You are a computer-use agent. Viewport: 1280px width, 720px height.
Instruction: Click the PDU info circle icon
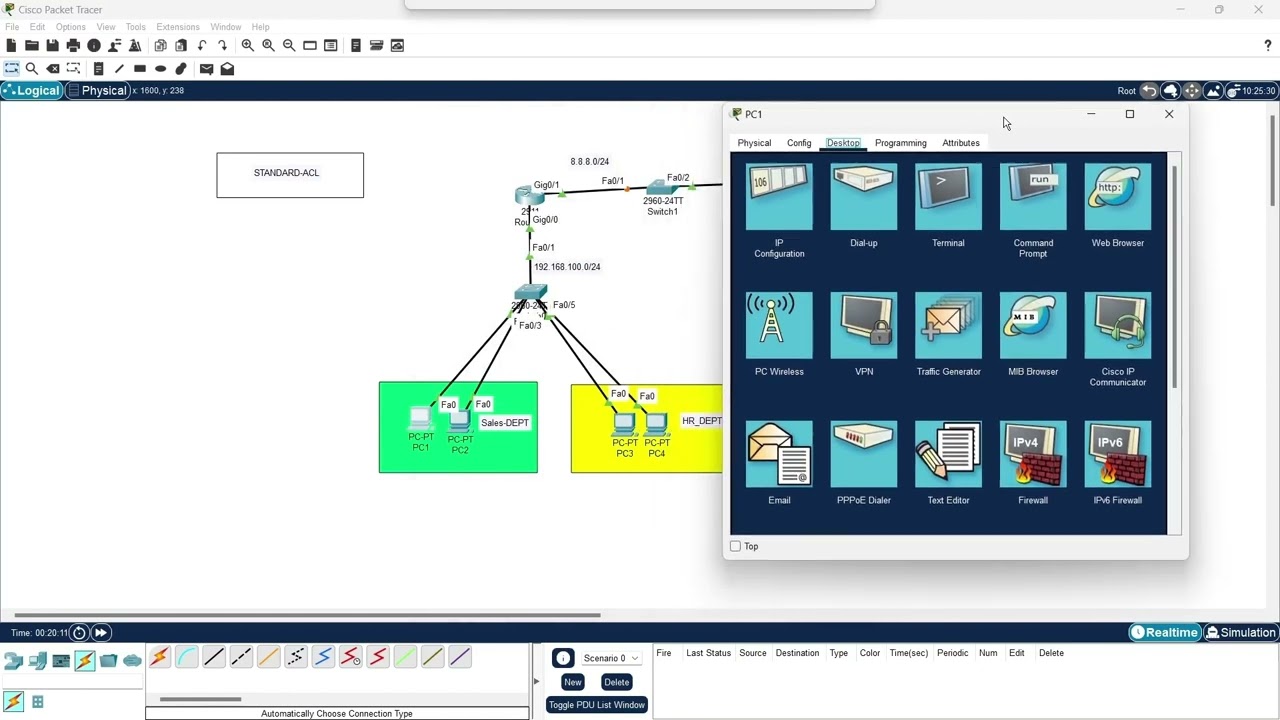pos(563,658)
